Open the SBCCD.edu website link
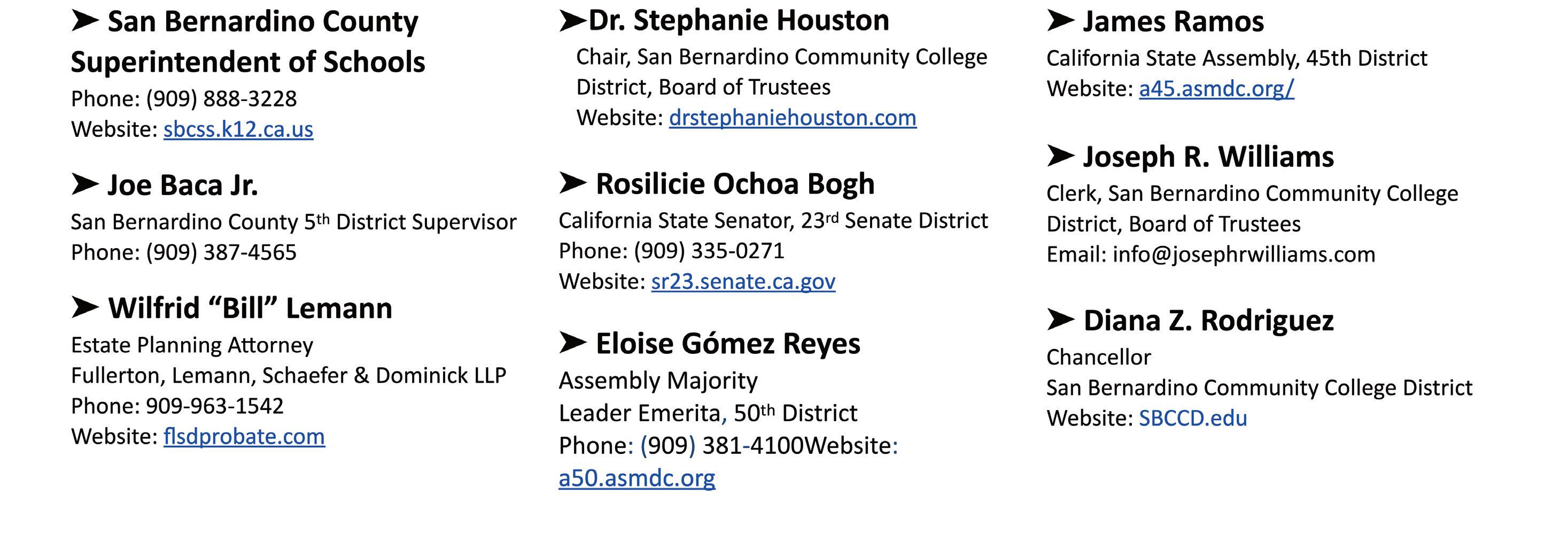This screenshot has width=1568, height=549. tap(1192, 419)
